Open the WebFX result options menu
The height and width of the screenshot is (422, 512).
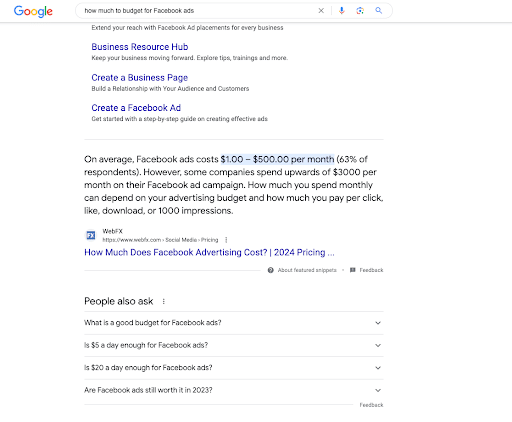pyautogui.click(x=226, y=240)
